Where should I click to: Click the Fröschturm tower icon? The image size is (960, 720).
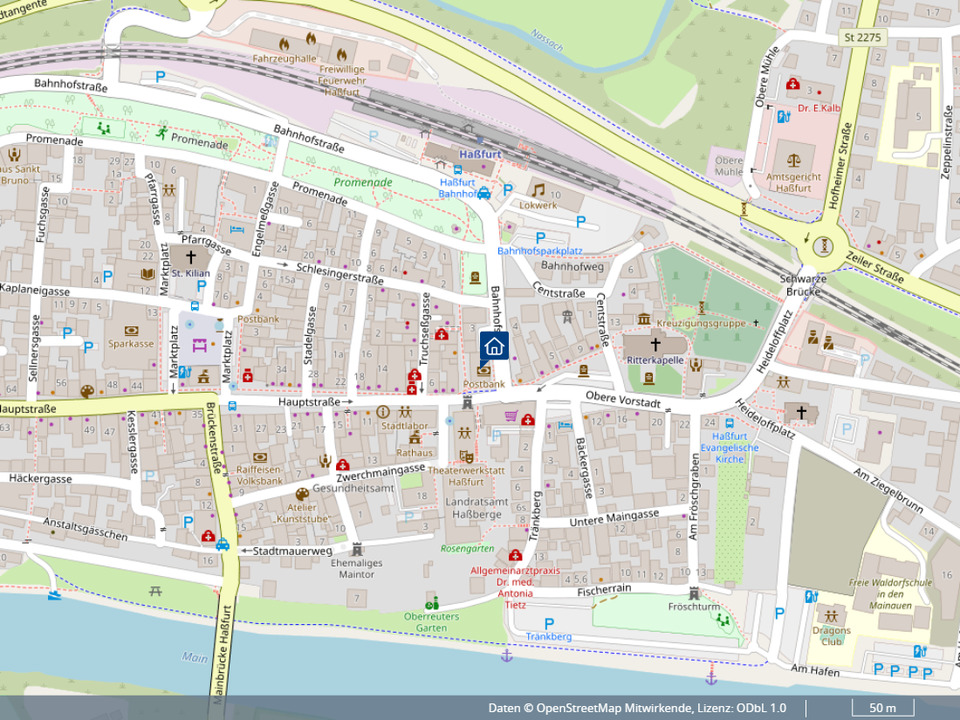click(694, 592)
